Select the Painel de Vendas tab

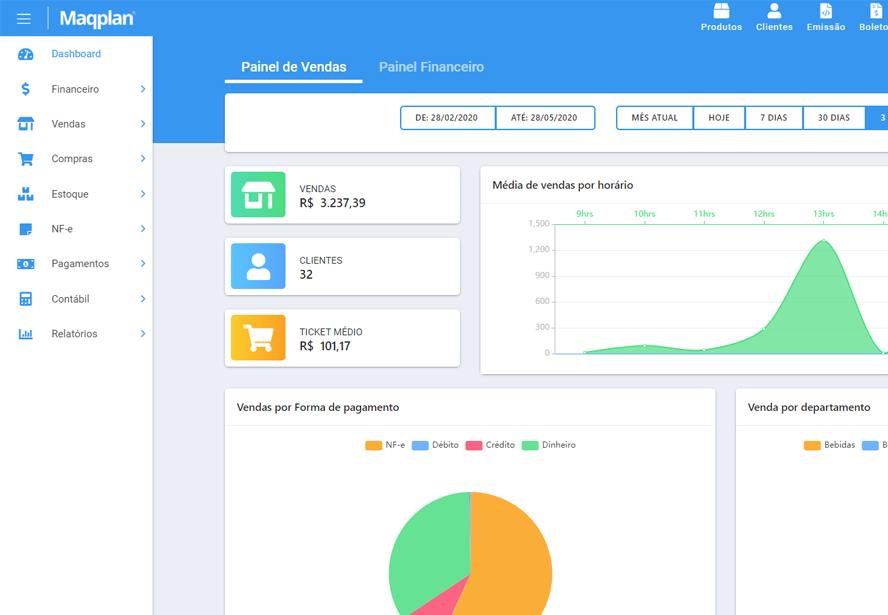[293, 67]
